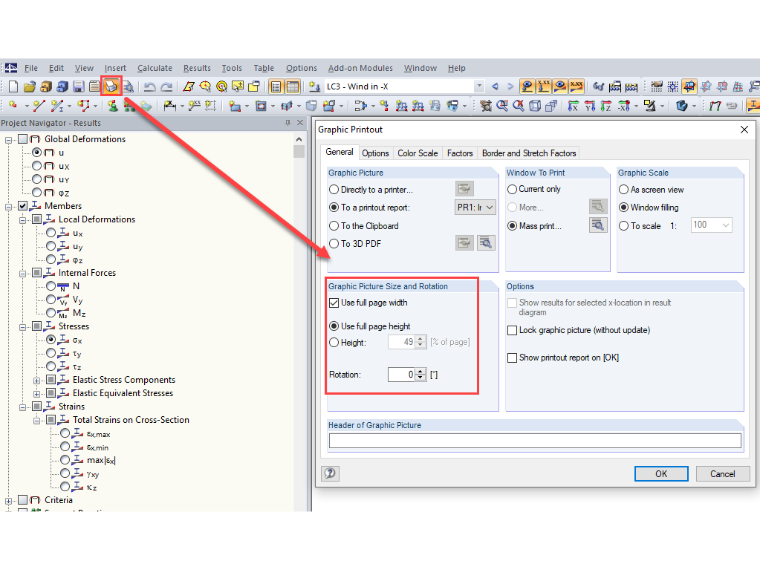760x570 pixels.
Task: Click view in X direction icon
Action: [573, 106]
